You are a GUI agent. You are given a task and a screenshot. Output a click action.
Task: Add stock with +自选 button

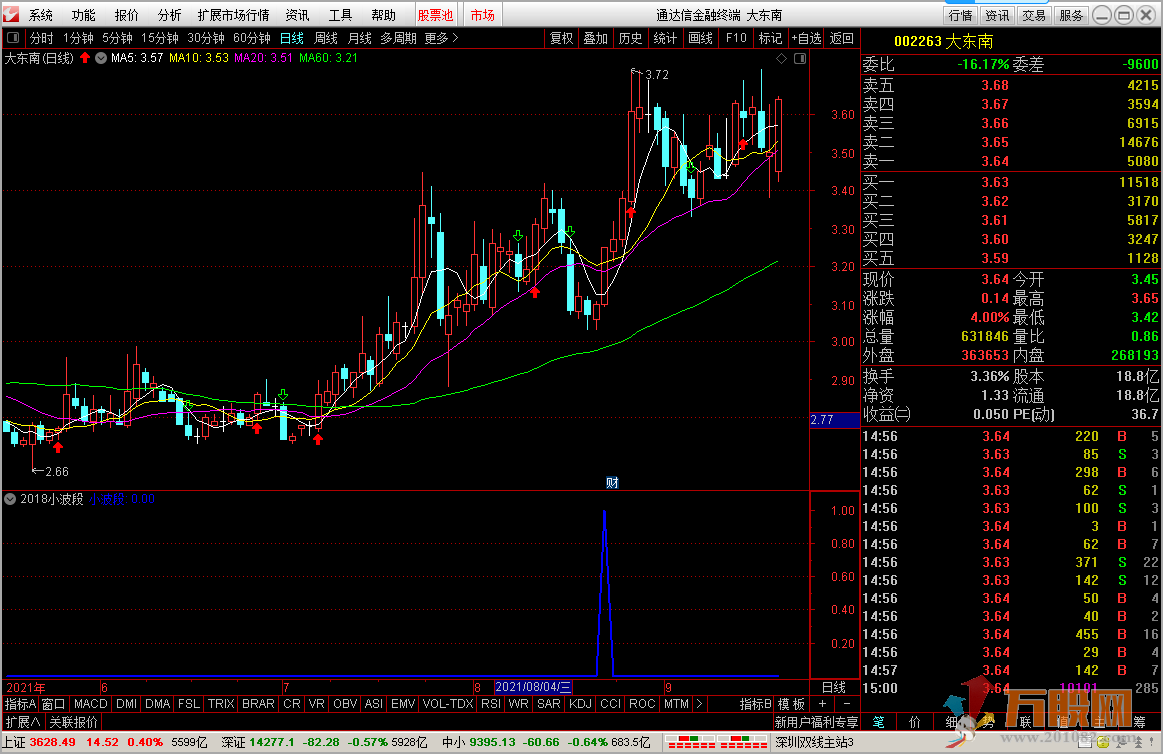(806, 38)
